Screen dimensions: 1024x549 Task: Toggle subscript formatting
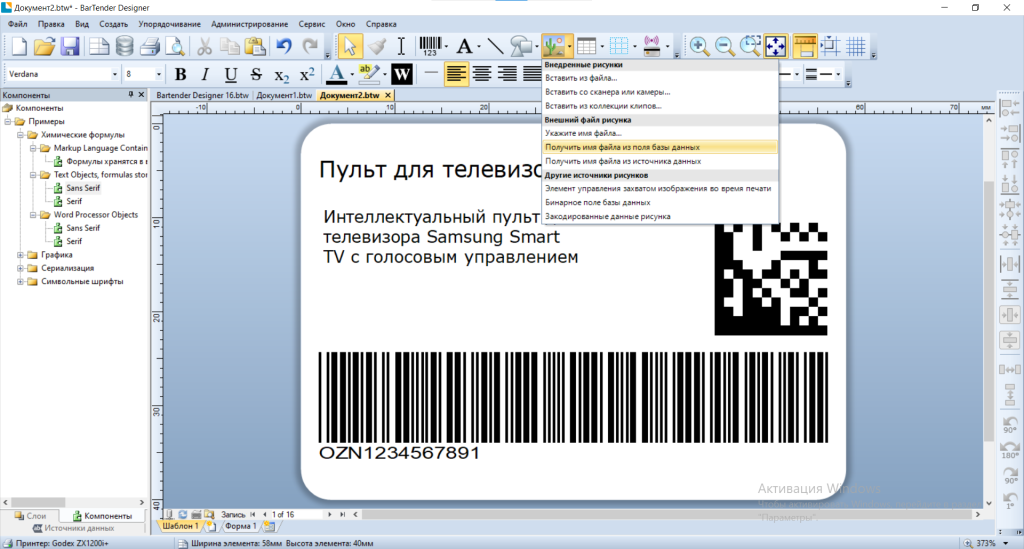281,75
